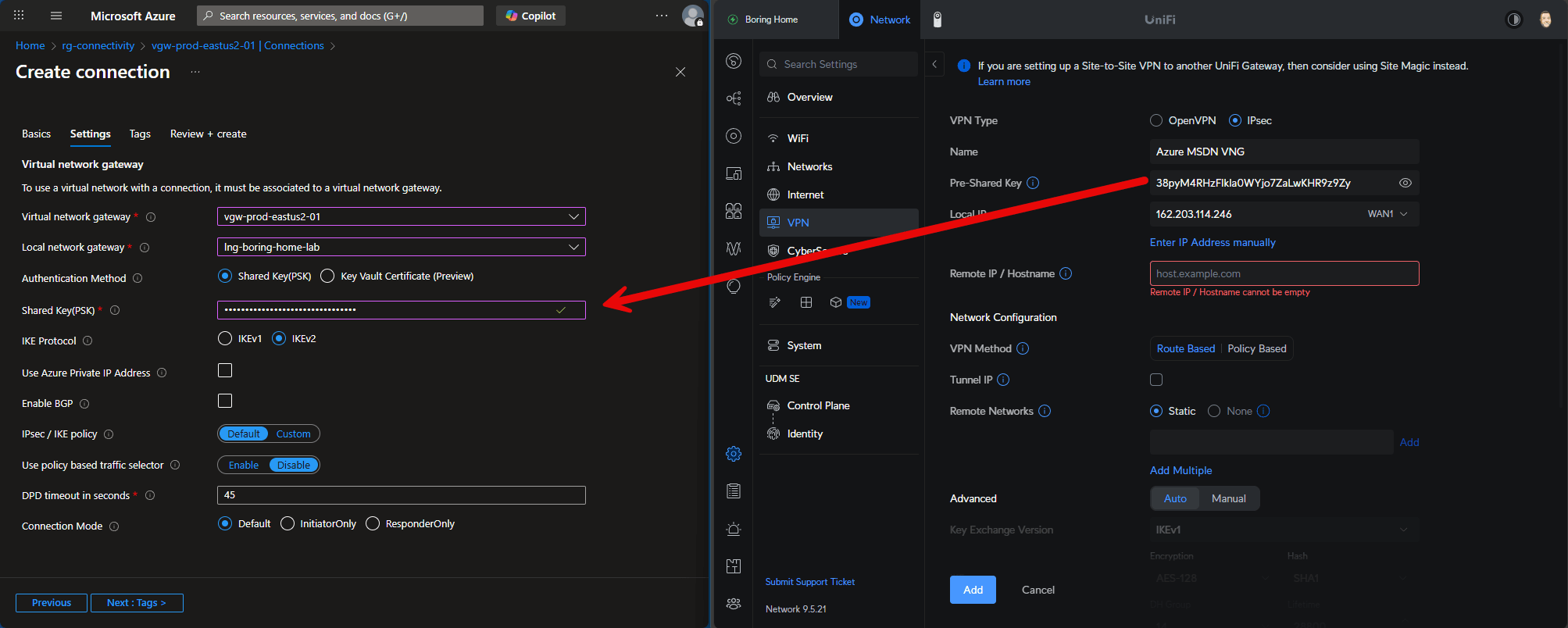The height and width of the screenshot is (628, 1568).
Task: Open Policy Engine table grid icon
Action: pyautogui.click(x=806, y=302)
